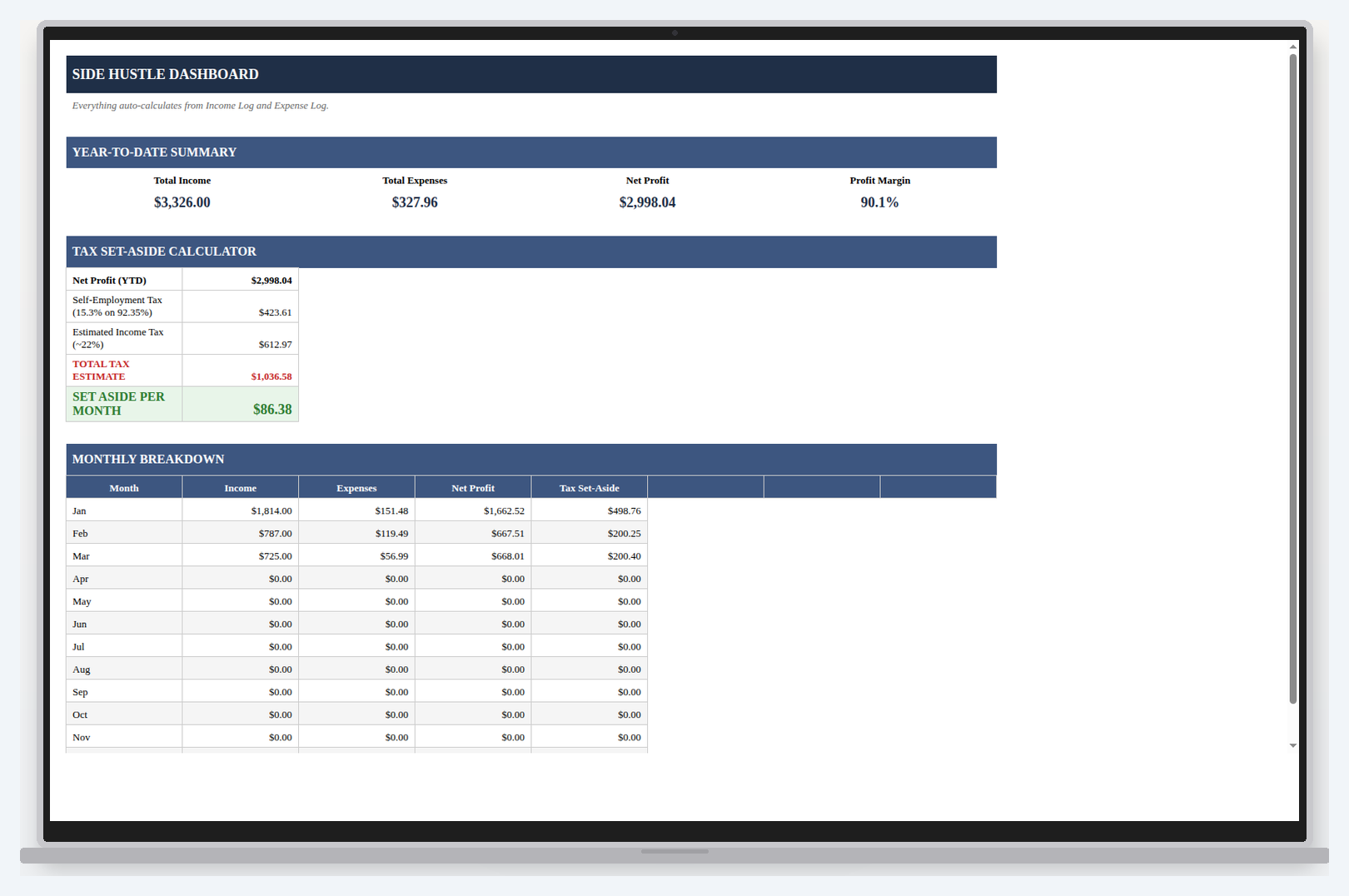Click the Tax Set-Aside column header

pos(590,488)
